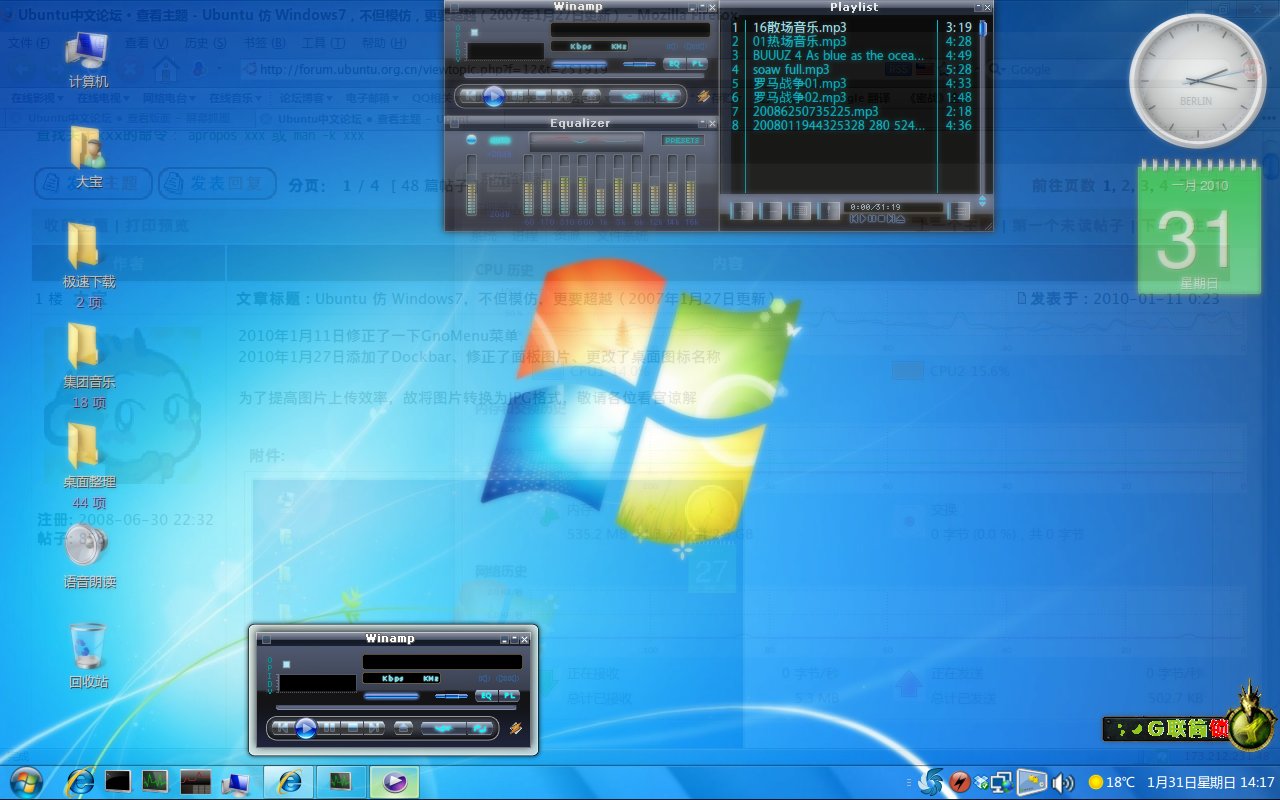Open the Start menu orb

25,782
